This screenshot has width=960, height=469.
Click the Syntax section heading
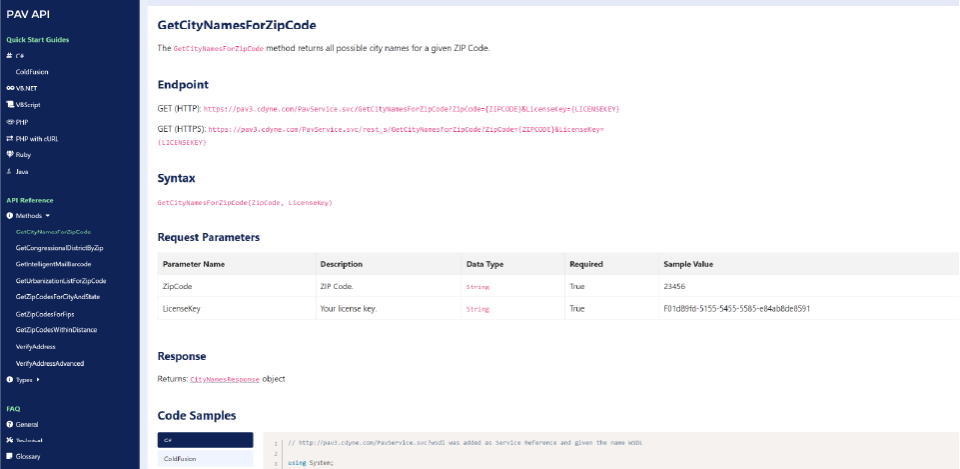[176, 179]
